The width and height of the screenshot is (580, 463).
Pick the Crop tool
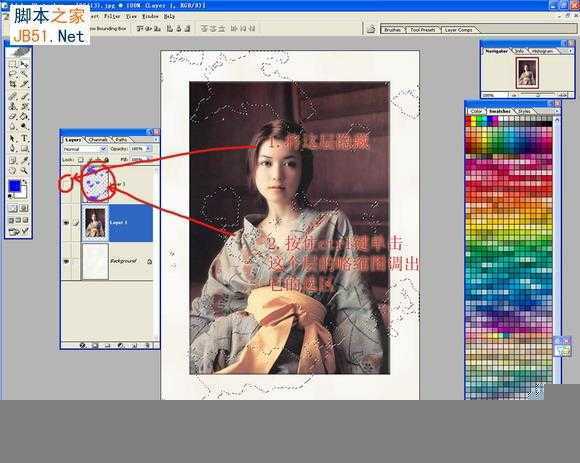coord(13,84)
